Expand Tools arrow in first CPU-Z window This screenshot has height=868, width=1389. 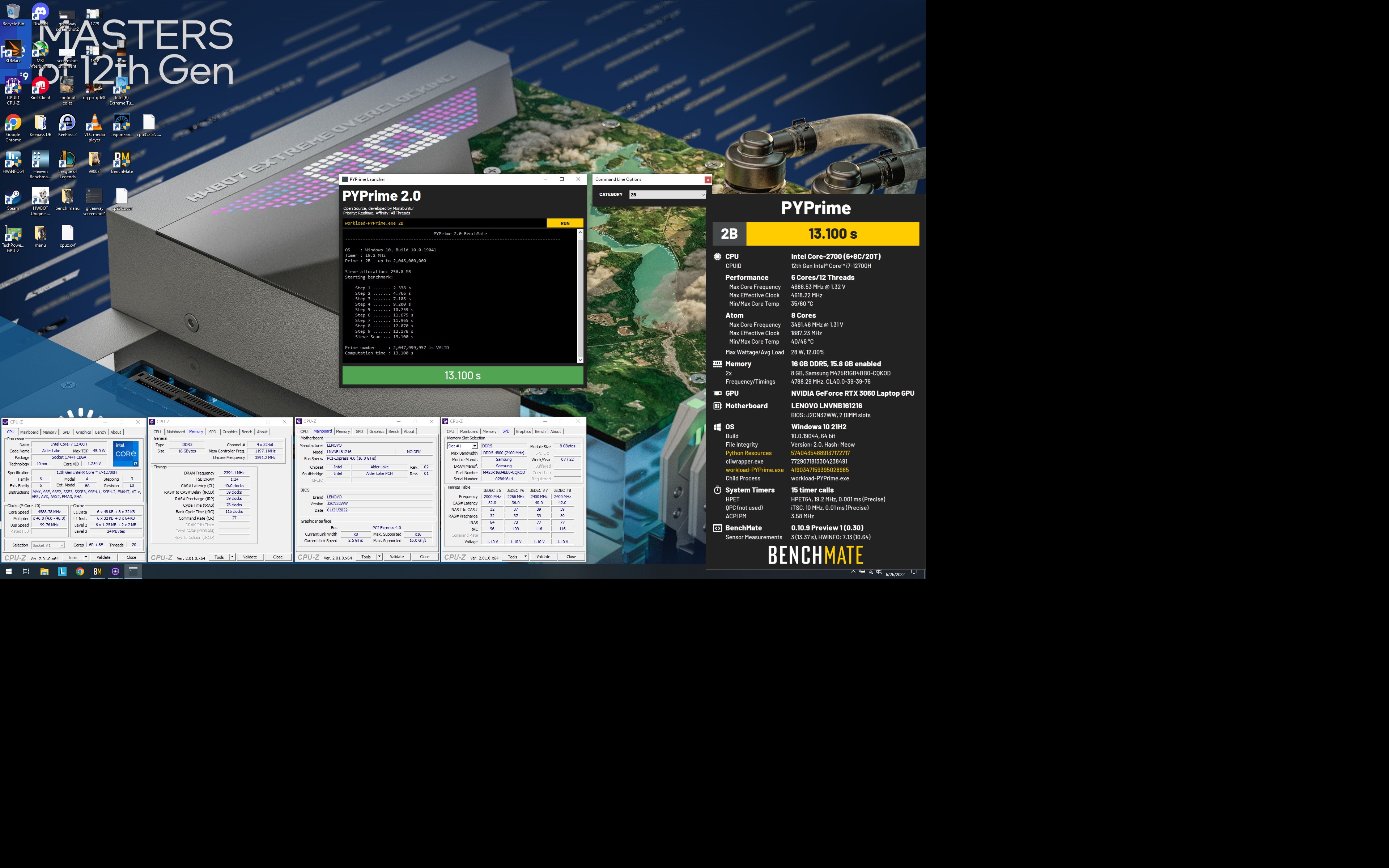pyautogui.click(x=86, y=557)
